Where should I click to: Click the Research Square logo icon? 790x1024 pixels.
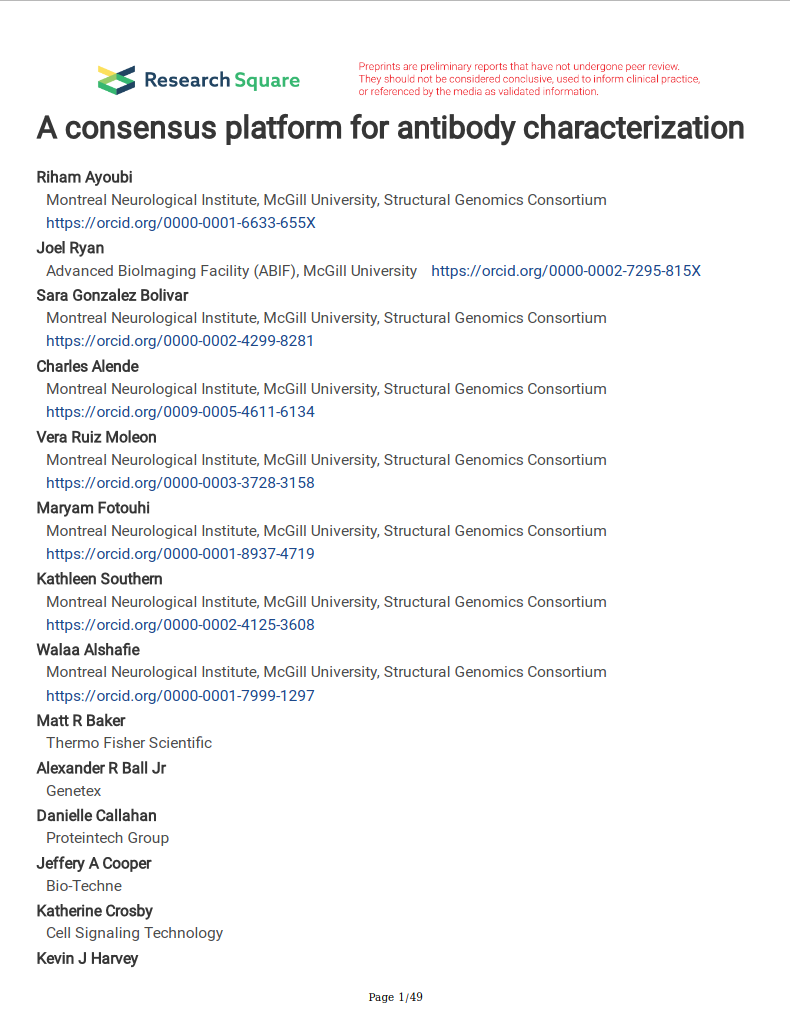point(116,80)
